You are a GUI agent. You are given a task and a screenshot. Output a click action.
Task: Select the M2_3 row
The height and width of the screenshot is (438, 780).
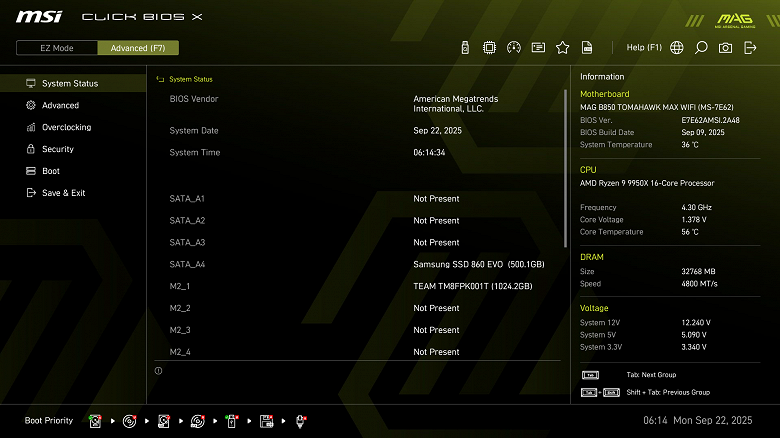[x=358, y=330]
